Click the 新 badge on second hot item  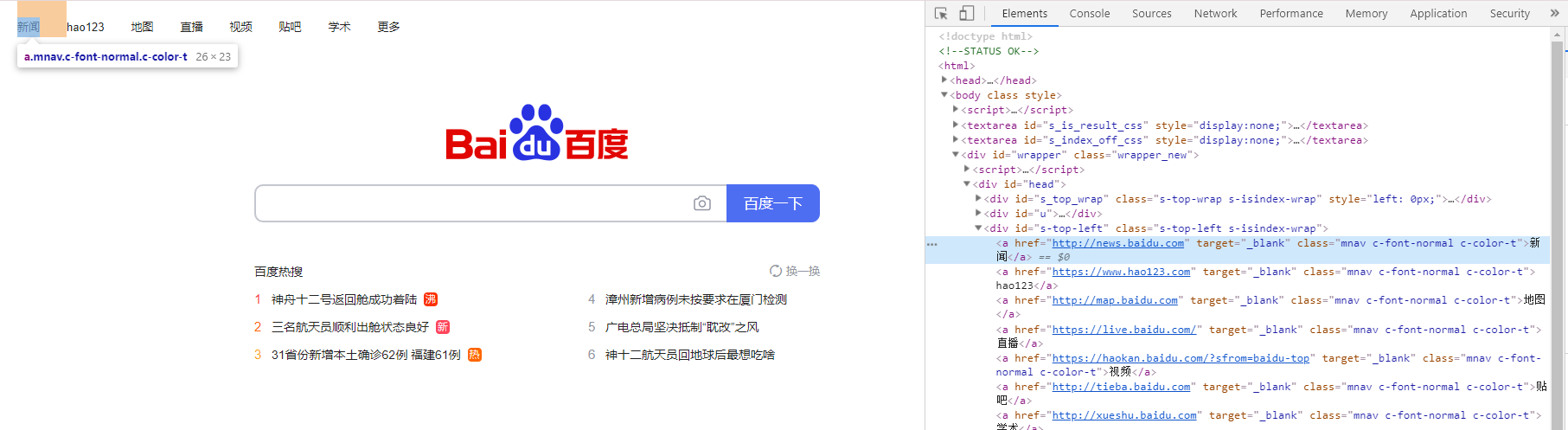click(x=443, y=327)
